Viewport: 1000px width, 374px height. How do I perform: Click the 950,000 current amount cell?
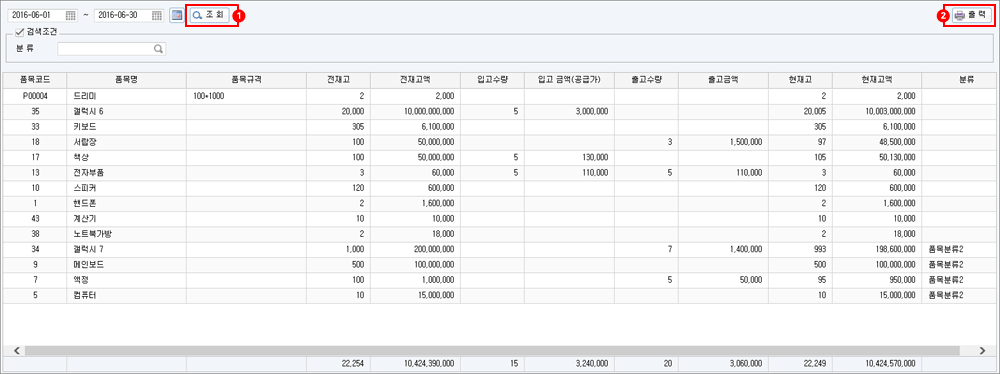click(x=878, y=280)
